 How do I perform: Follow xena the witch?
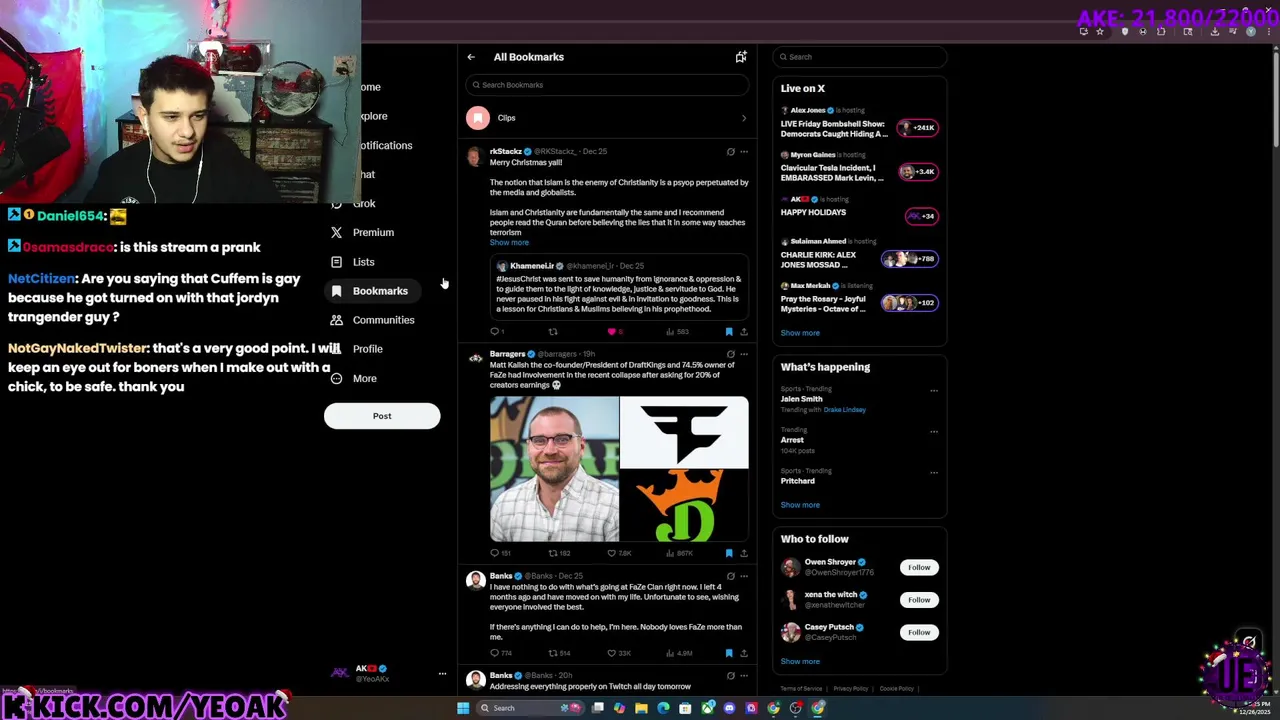pyautogui.click(x=919, y=600)
